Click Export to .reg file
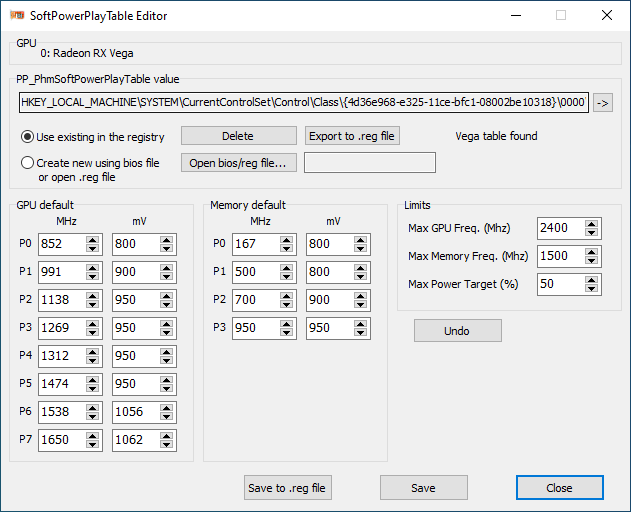 point(352,136)
